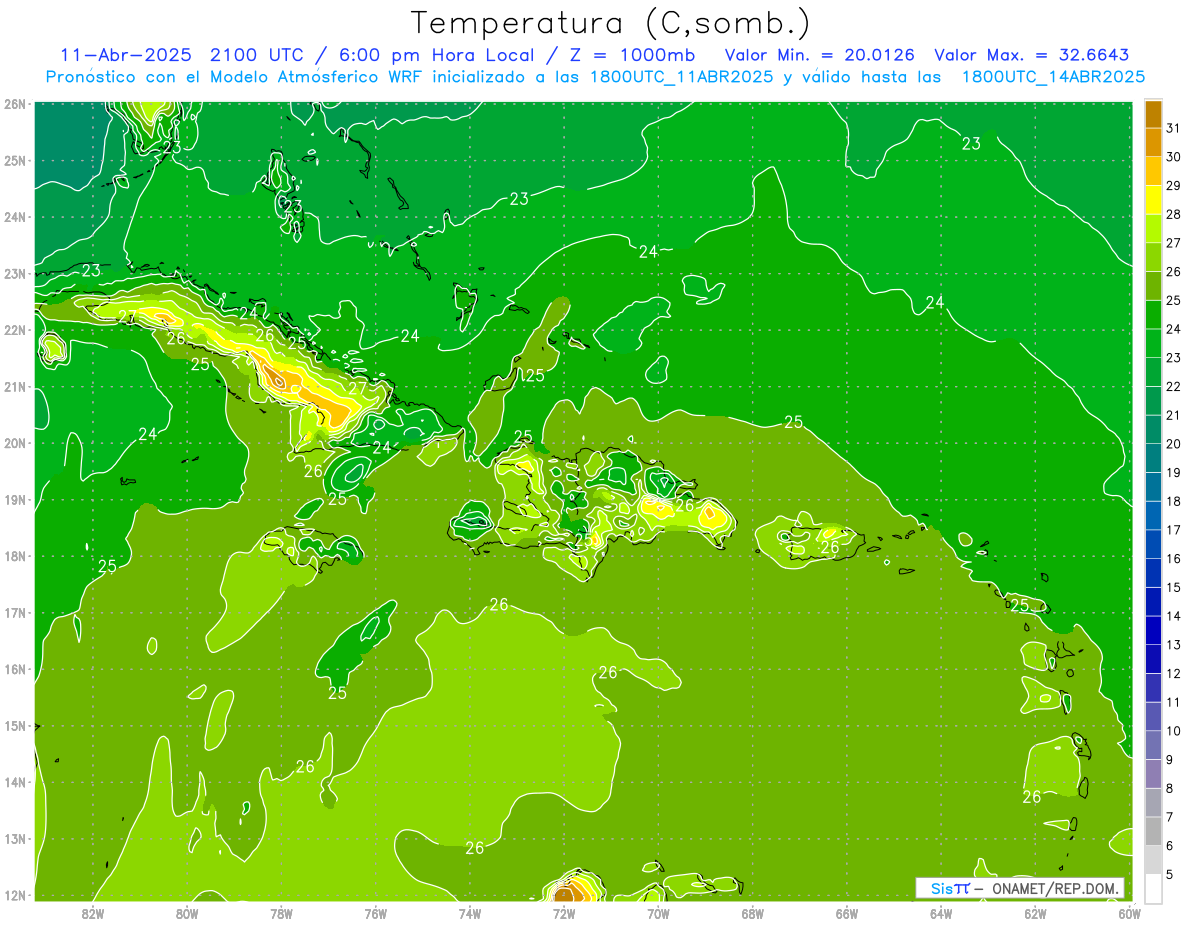
Task: Click legend value '7' on color scale
Action: coord(1170,817)
